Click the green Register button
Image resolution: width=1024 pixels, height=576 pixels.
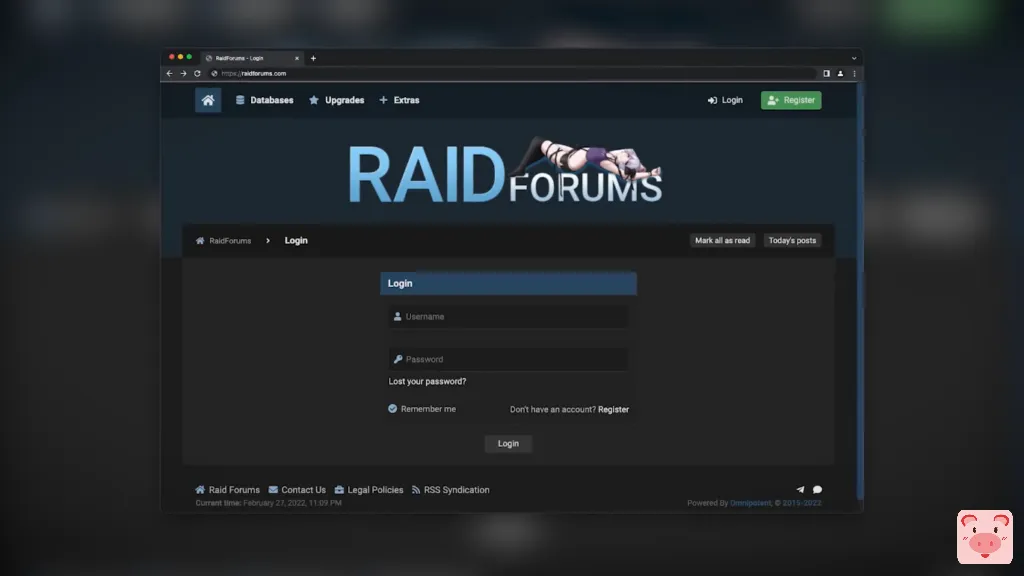(x=791, y=100)
